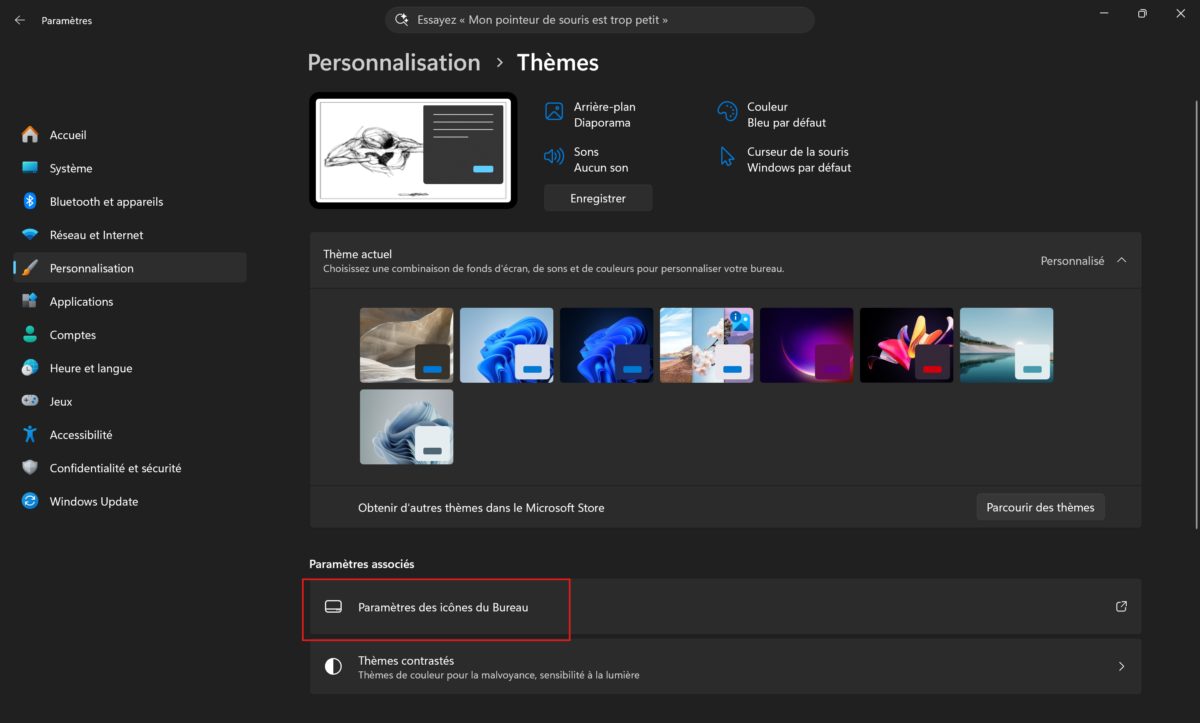Viewport: 1200px width, 723px height.
Task: Click the Réseau et Internet wifi icon
Action: click(30, 235)
